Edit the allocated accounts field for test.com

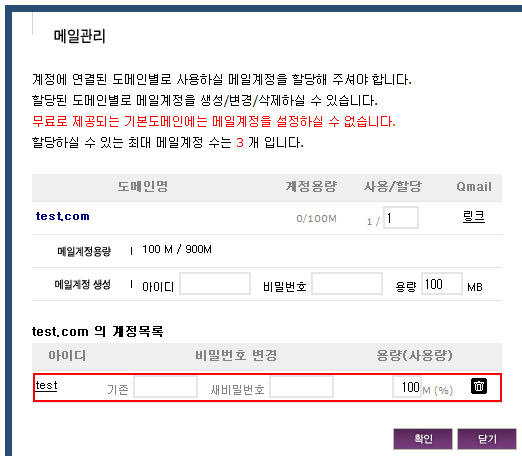[401, 218]
